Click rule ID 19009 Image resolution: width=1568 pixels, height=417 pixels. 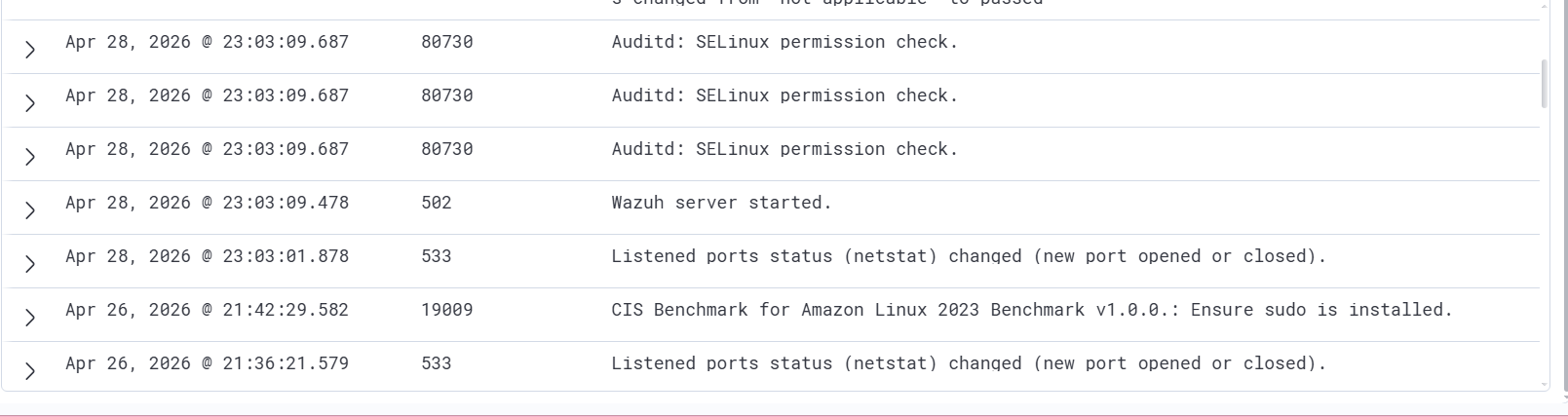coord(447,310)
